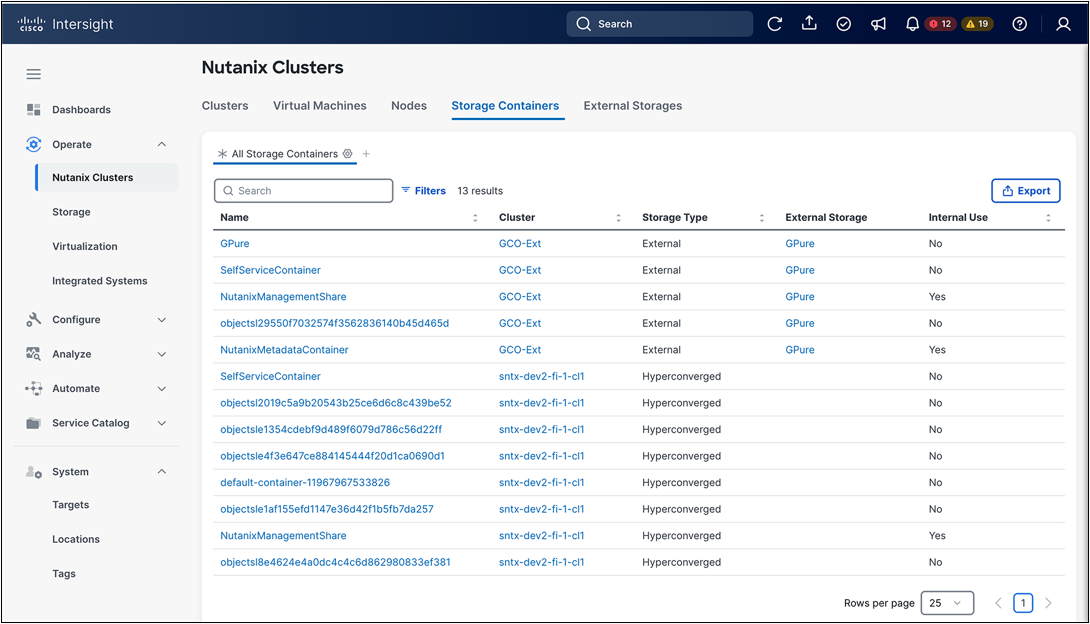Open default-container-11967967533826 link
Viewport: 1090px width, 624px height.
305,482
